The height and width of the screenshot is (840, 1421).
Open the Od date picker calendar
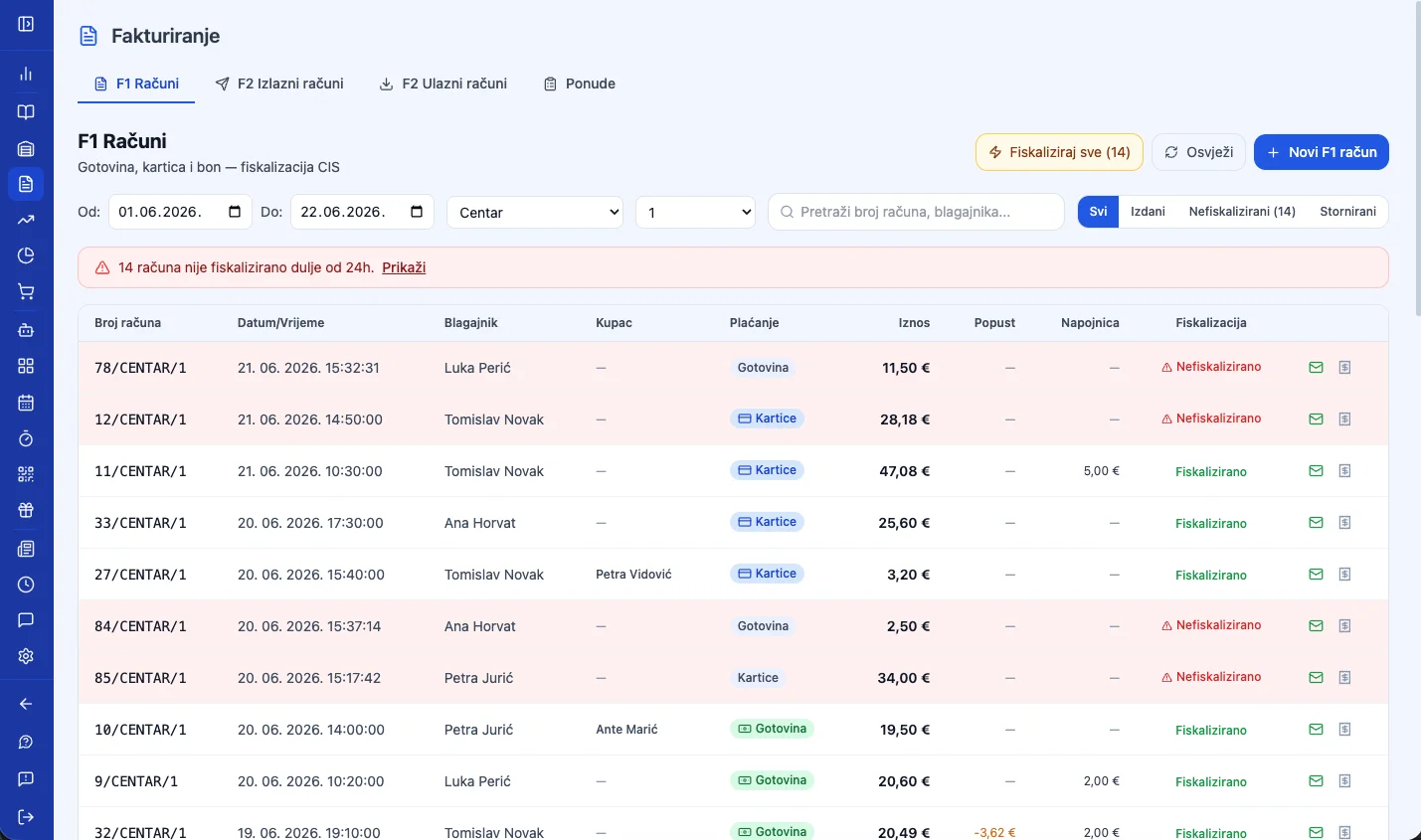(235, 212)
